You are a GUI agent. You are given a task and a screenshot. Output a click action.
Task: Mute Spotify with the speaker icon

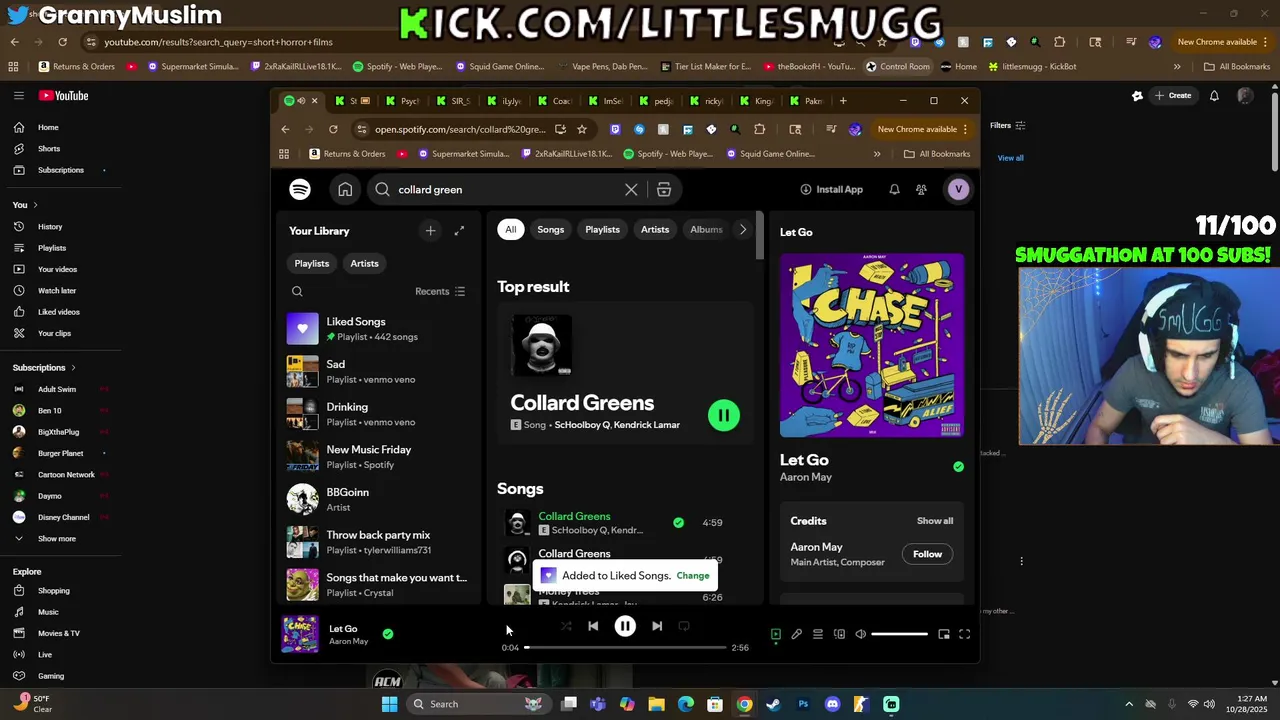(x=860, y=634)
